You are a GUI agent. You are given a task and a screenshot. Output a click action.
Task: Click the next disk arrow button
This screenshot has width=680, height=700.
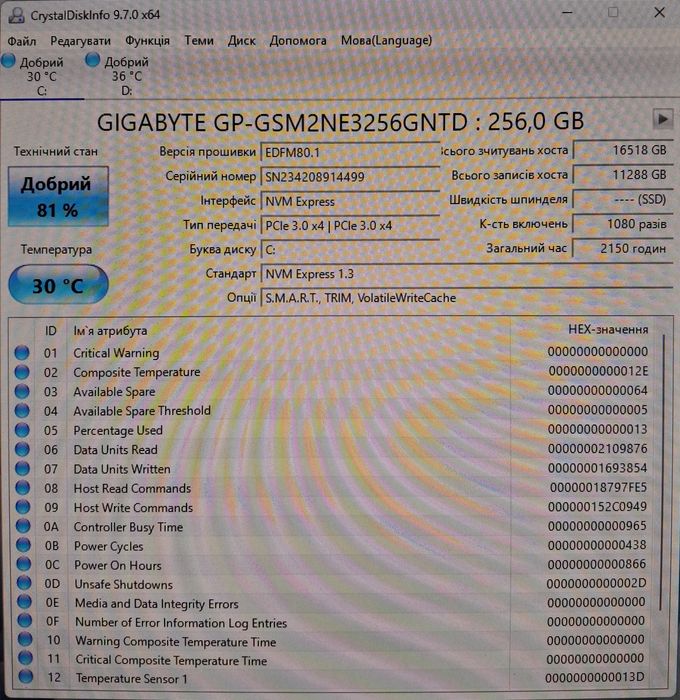click(x=663, y=119)
